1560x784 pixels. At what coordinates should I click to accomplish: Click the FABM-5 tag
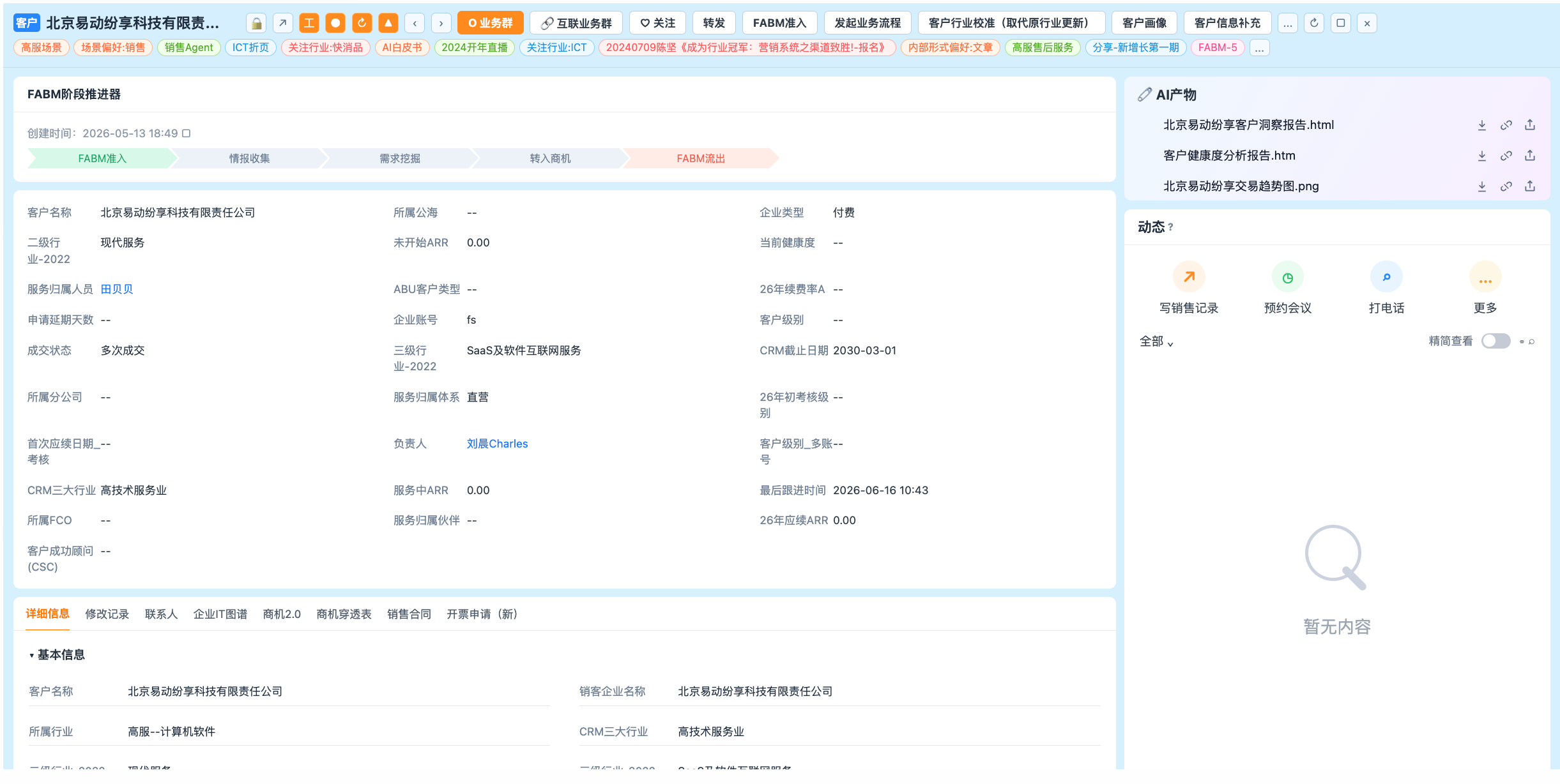1218,48
